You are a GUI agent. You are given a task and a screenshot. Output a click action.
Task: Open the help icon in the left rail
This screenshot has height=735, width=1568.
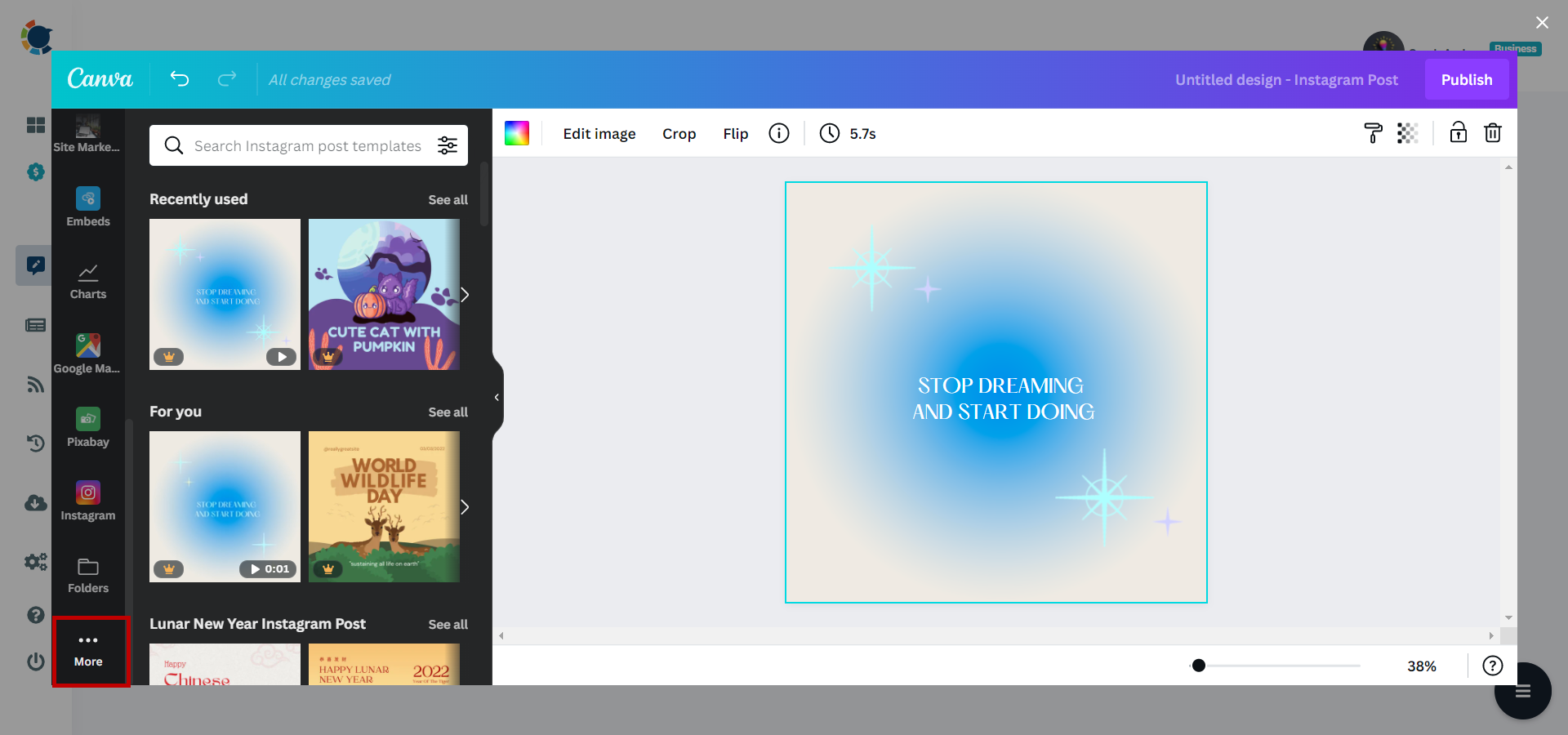click(35, 614)
